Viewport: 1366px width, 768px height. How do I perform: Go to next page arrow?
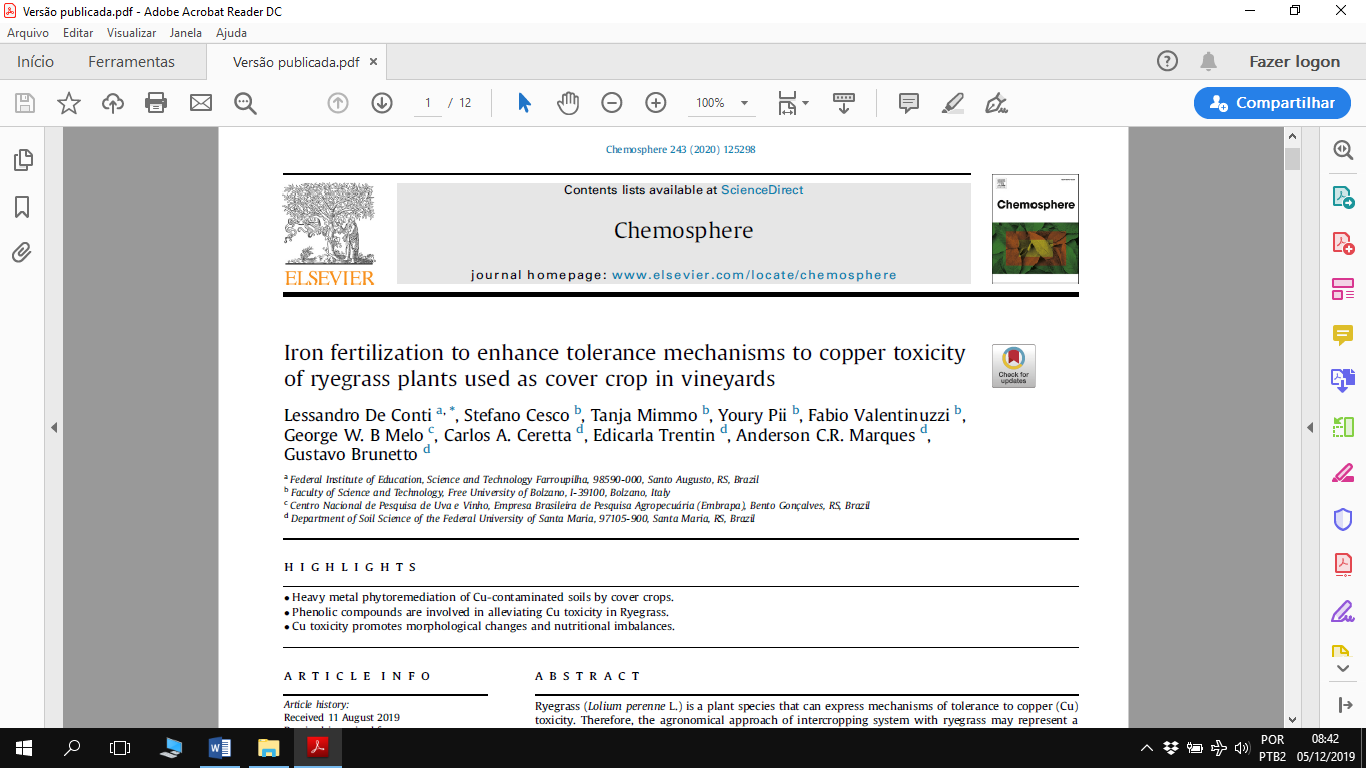(x=382, y=103)
